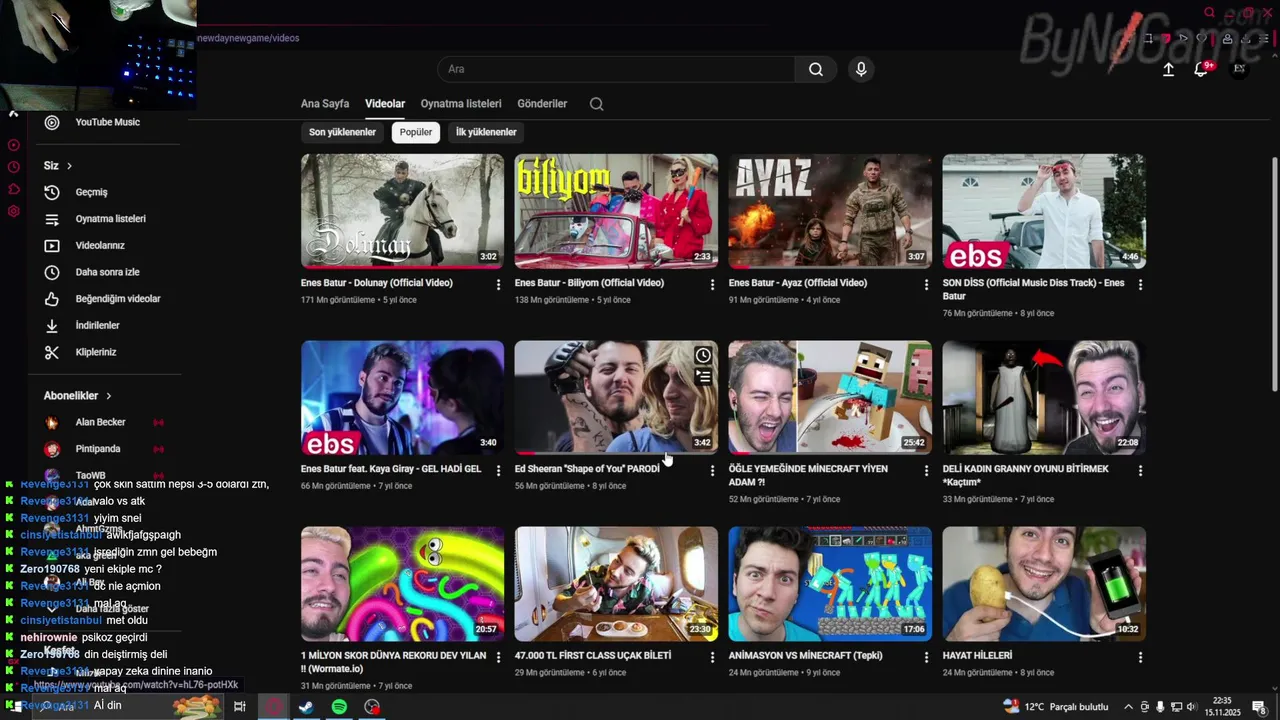Open options menu for GEL HADİ GEL video
The height and width of the screenshot is (720, 1280).
point(498,471)
